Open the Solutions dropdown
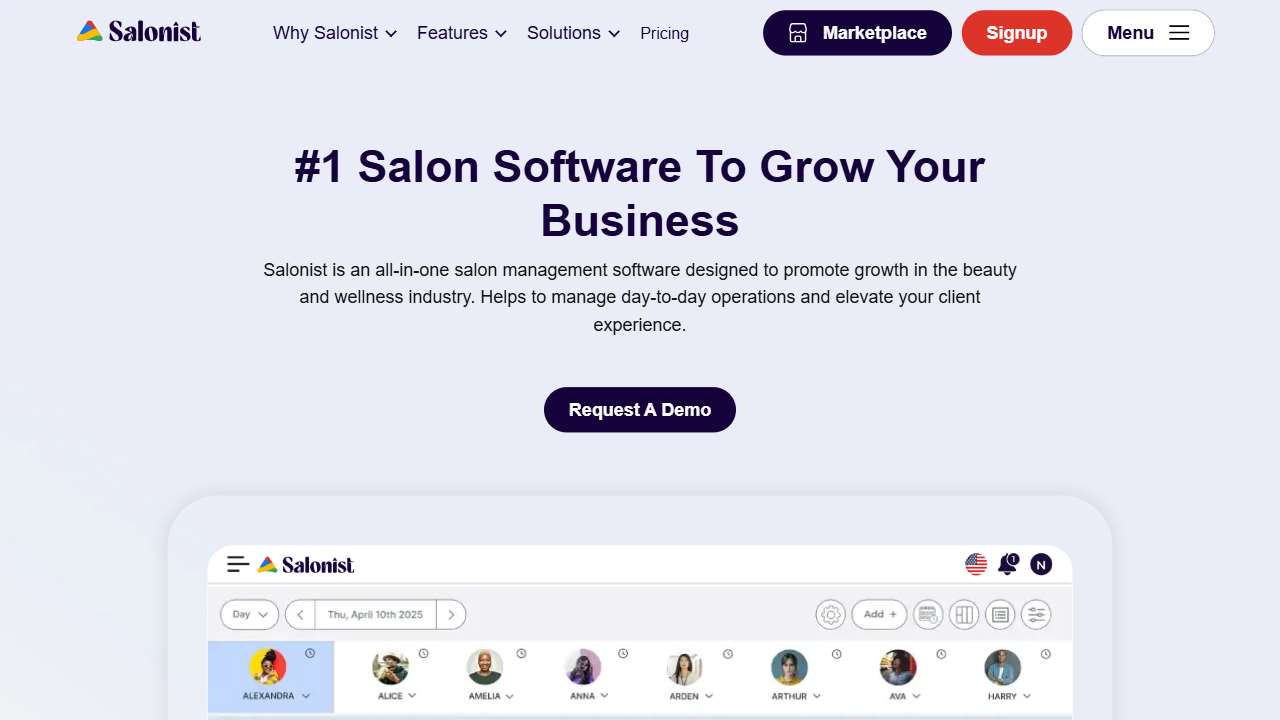The width and height of the screenshot is (1280, 720). pos(574,33)
